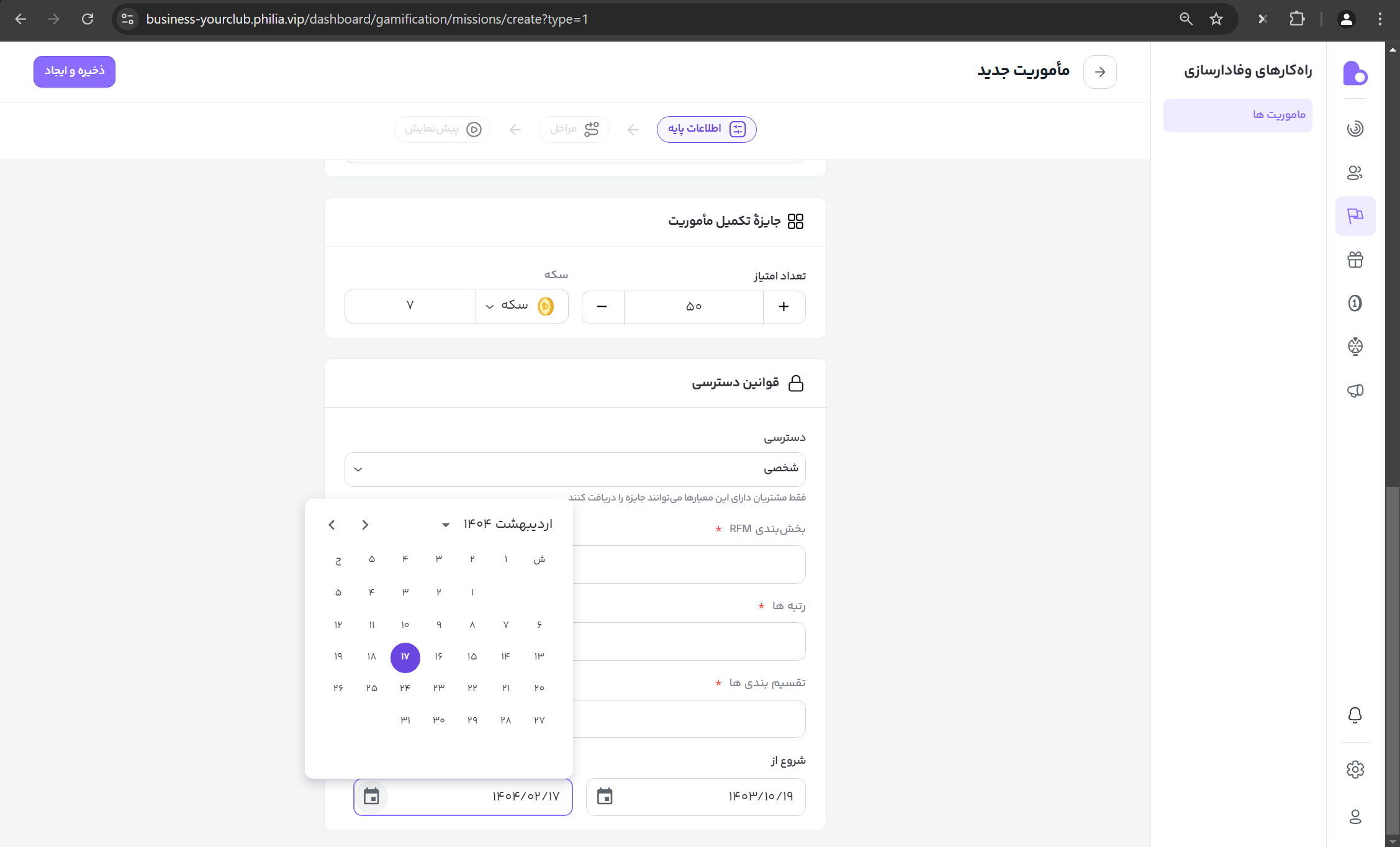
Task: Click the بخش‌بندی RFM input field
Action: [689, 564]
